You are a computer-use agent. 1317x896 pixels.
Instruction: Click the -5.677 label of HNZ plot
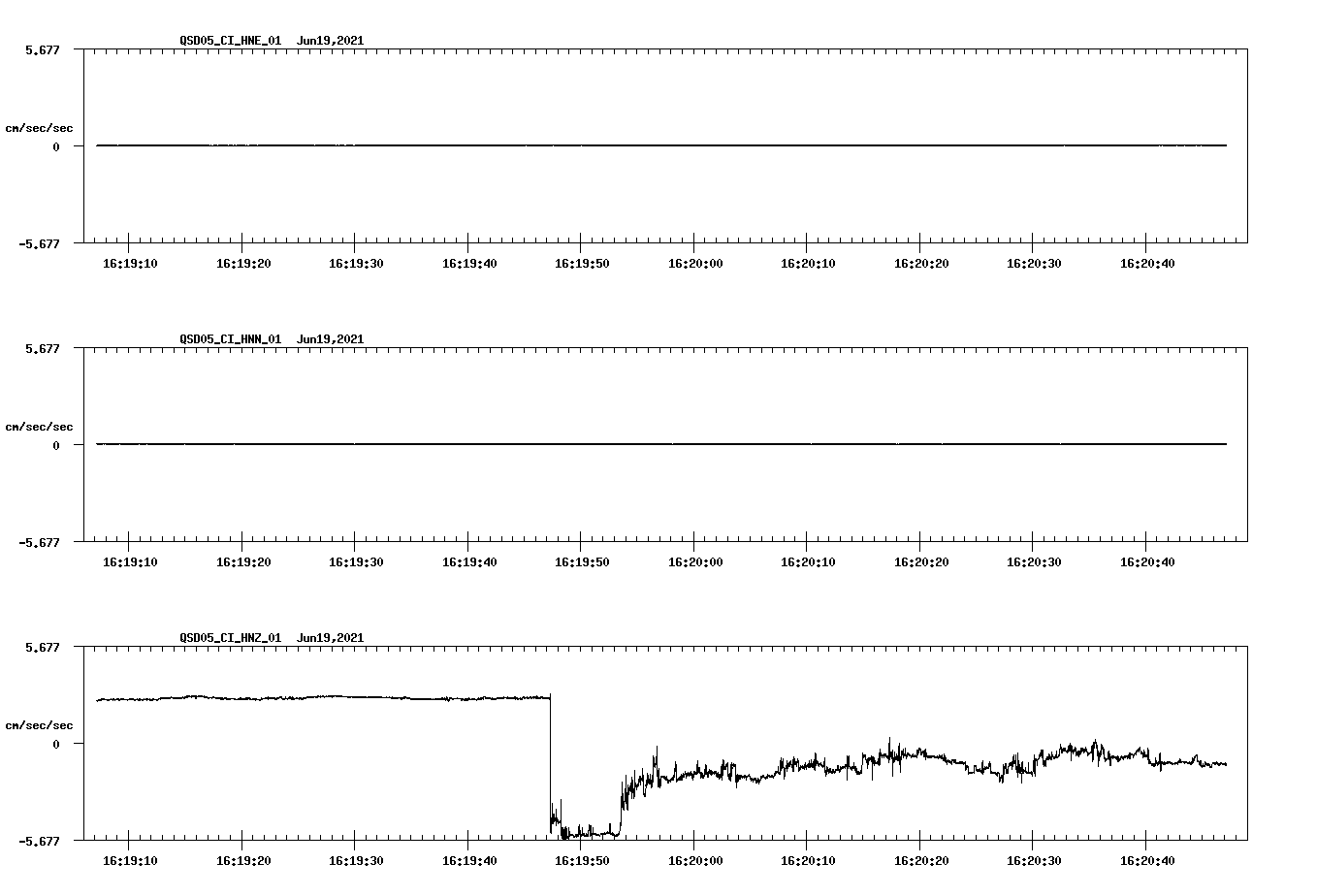coord(39,841)
